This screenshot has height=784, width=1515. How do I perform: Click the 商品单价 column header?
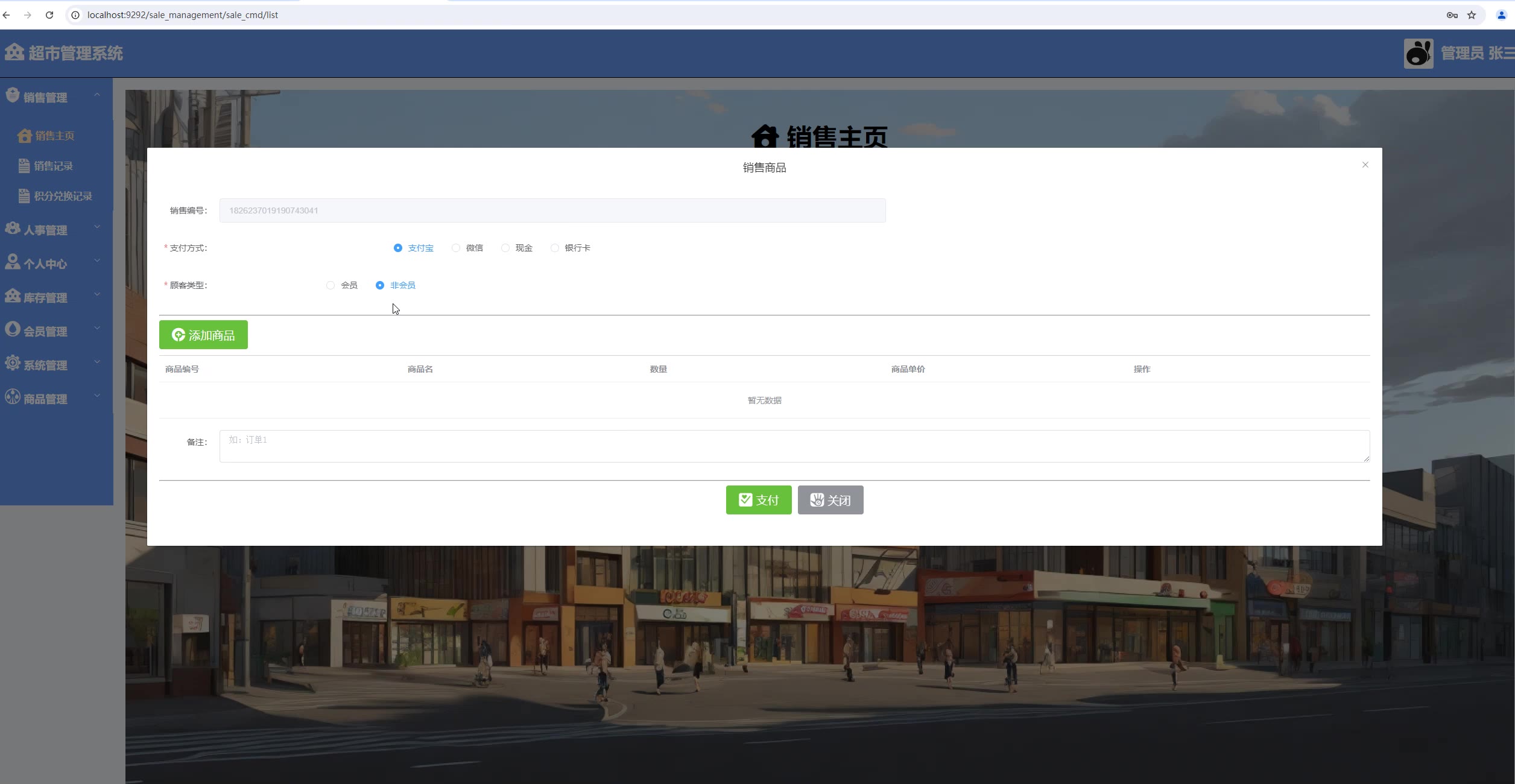pos(908,369)
